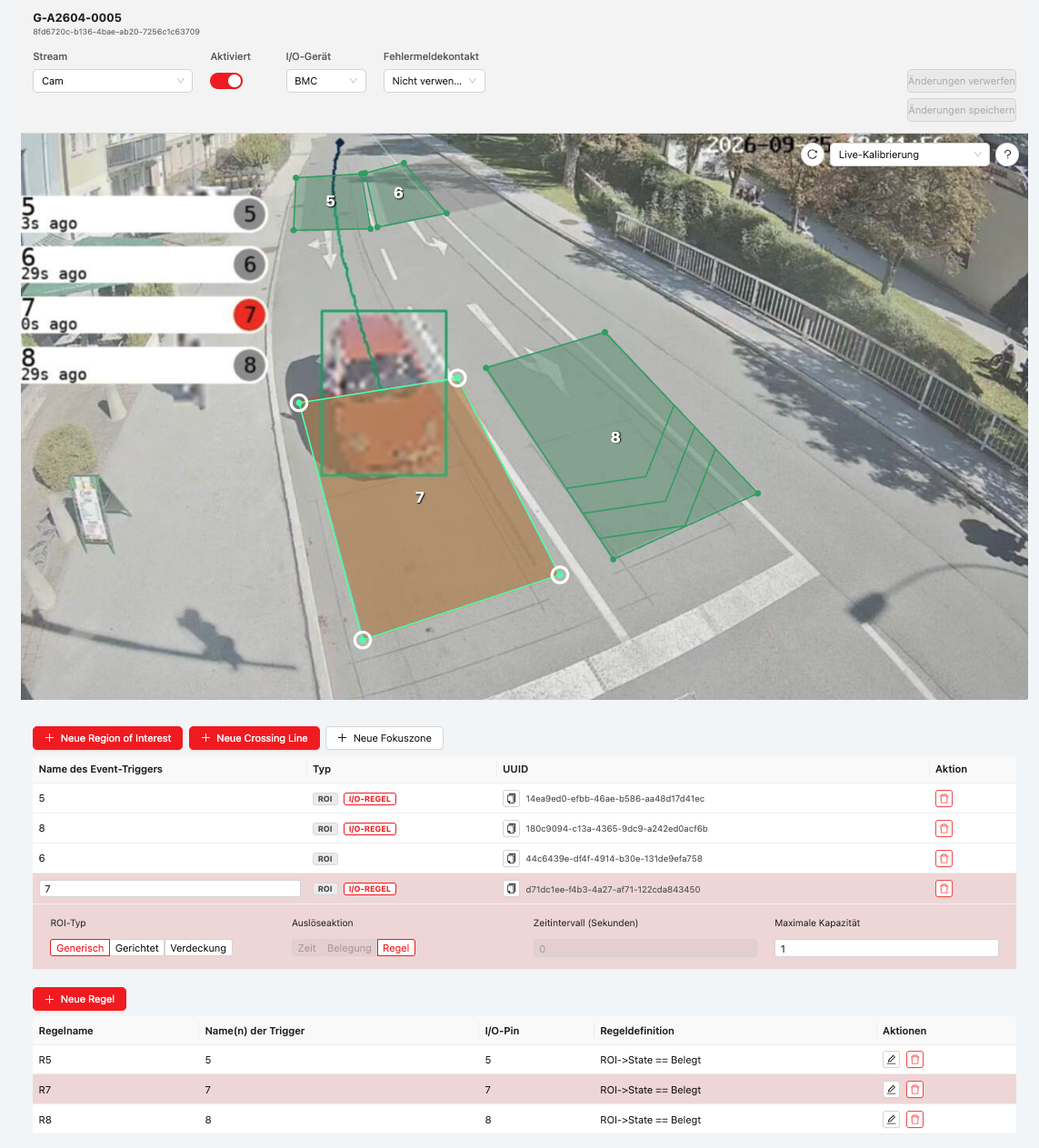
Task: Copy UUID of trigger 5
Action: [512, 799]
